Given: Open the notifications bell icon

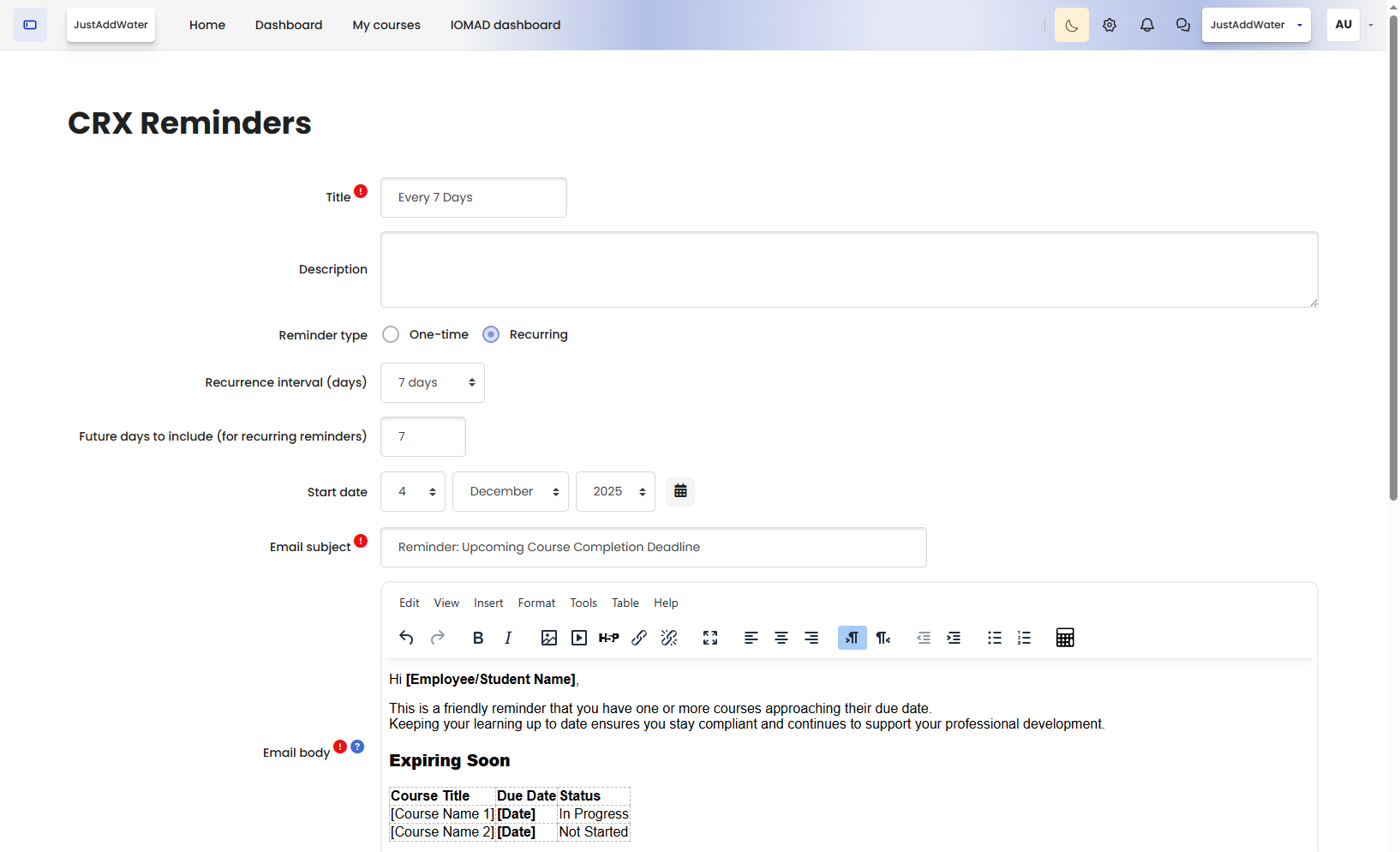Looking at the screenshot, I should [1146, 25].
